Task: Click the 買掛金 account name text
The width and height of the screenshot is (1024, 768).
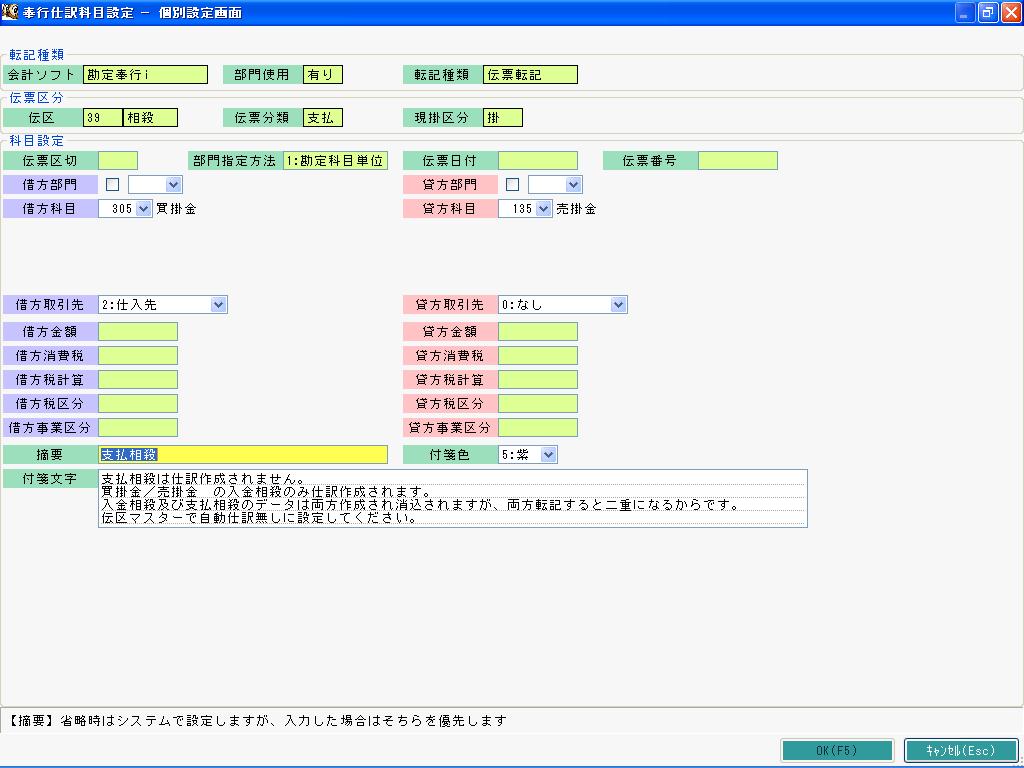Action: click(176, 209)
